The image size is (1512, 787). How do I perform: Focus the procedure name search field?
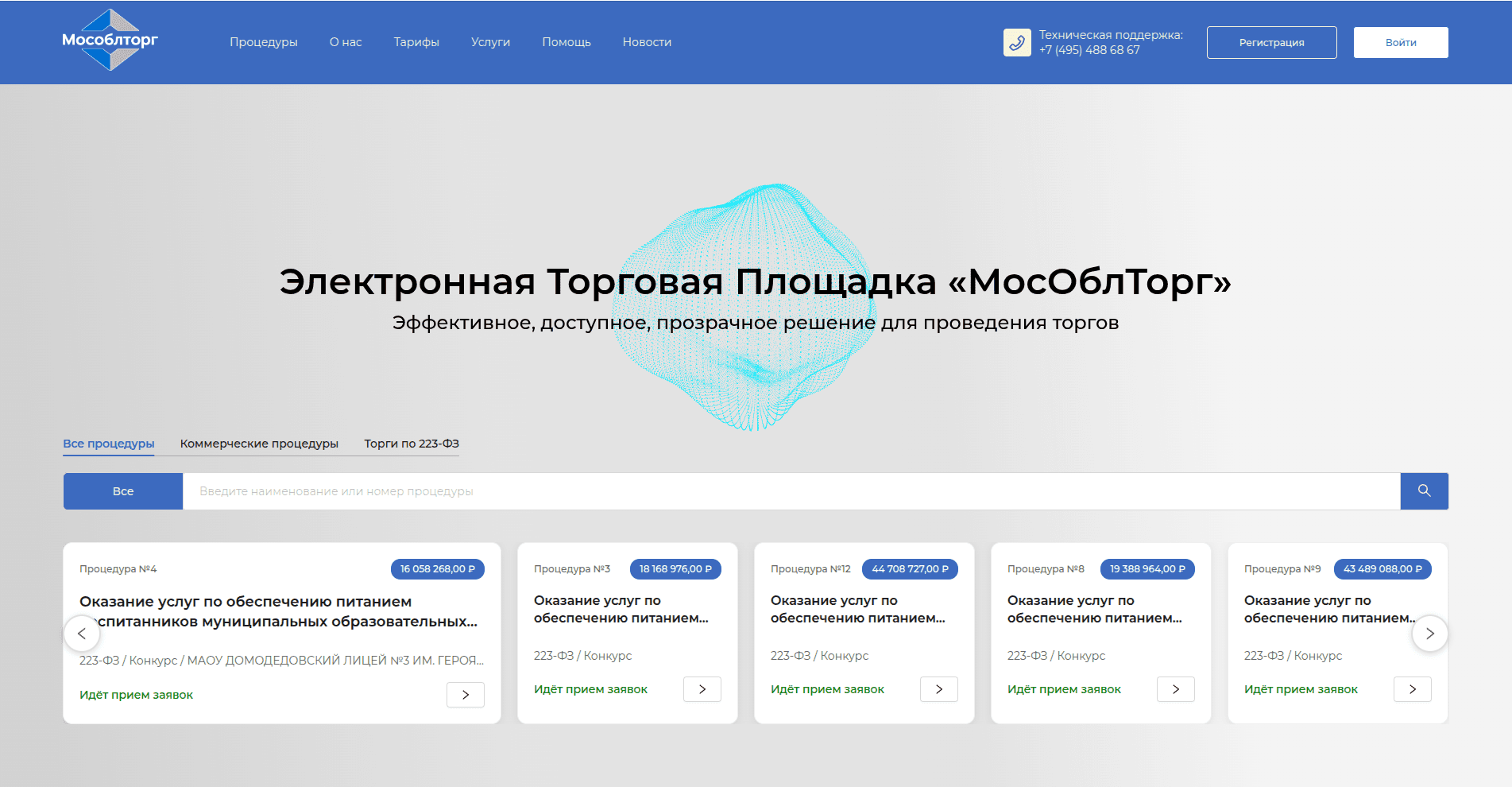pos(791,491)
